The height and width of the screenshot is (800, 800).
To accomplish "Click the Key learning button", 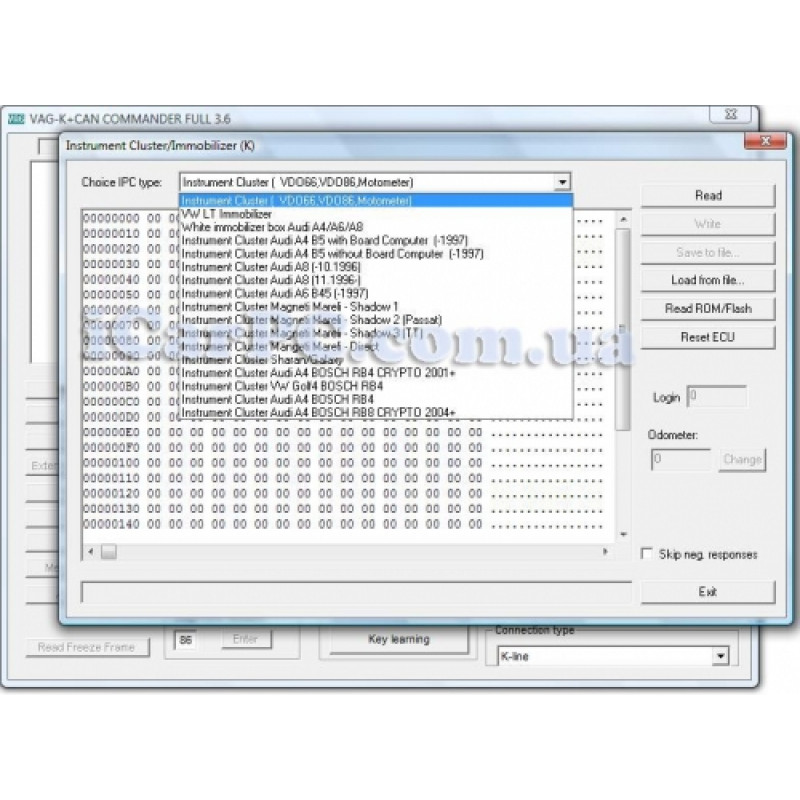I will point(397,639).
